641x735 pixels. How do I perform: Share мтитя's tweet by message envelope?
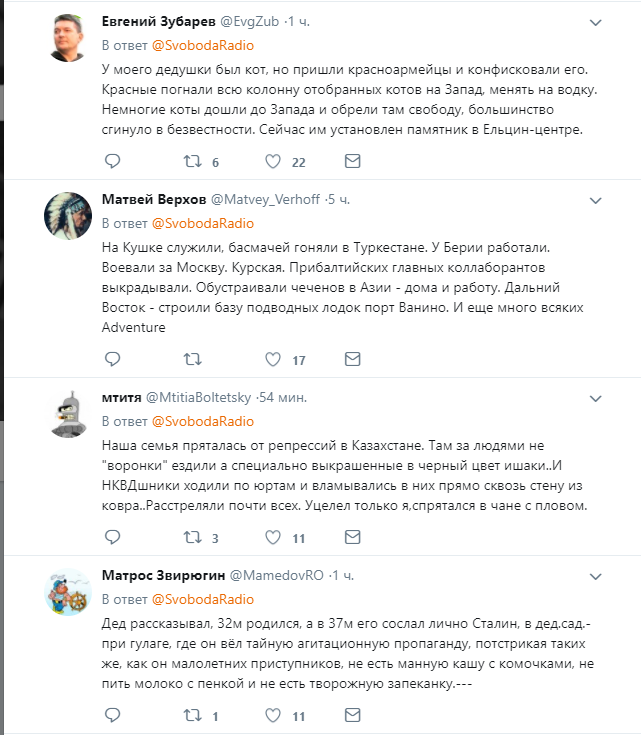(x=353, y=537)
